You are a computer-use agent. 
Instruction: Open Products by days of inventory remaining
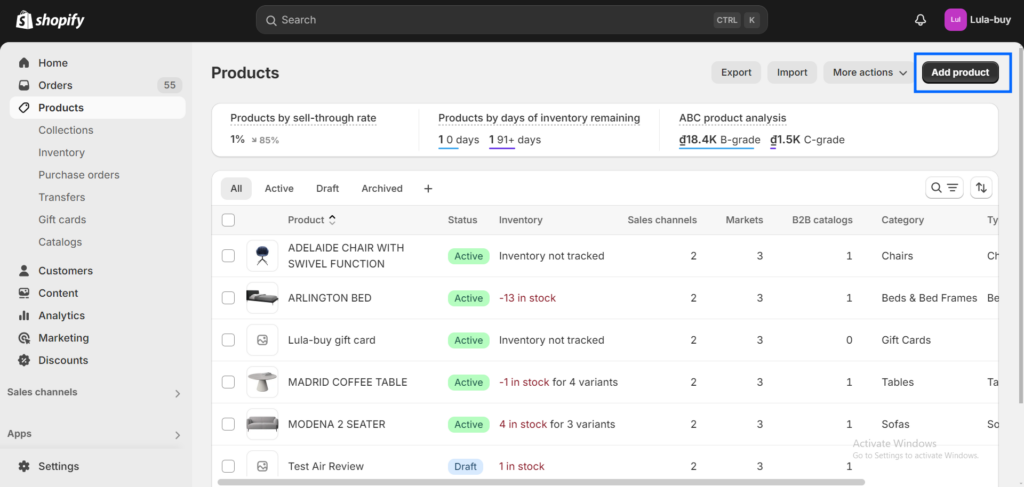click(x=539, y=118)
